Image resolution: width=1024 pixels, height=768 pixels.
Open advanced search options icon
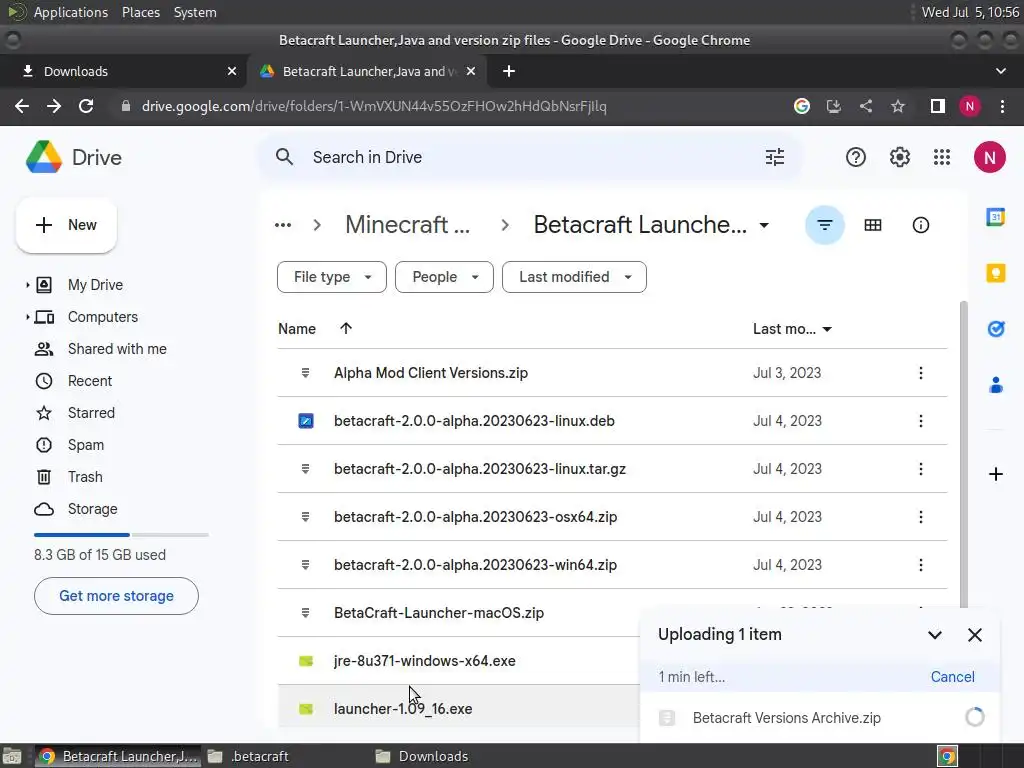point(775,157)
